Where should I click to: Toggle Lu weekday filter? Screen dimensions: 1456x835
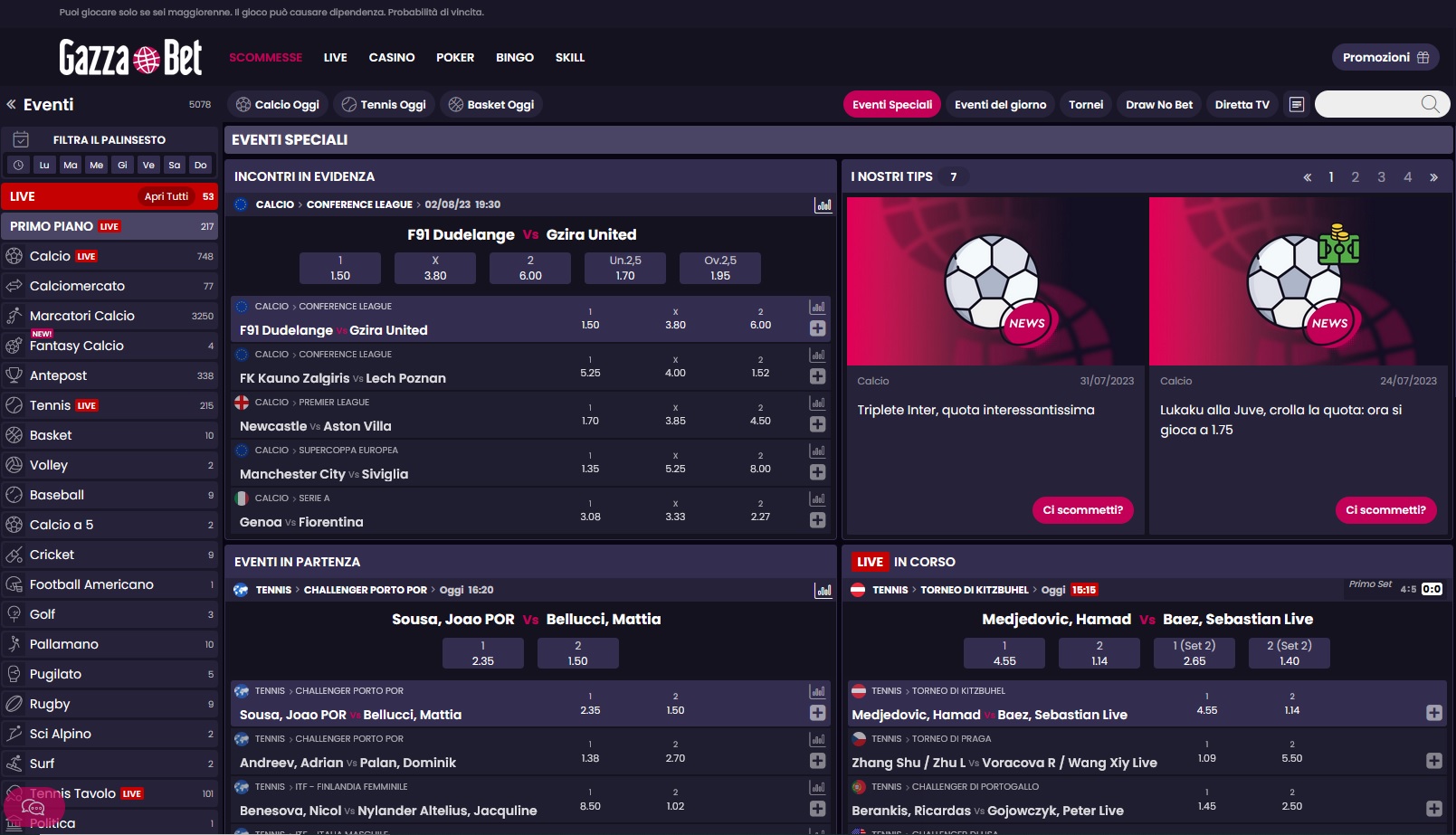(x=44, y=165)
